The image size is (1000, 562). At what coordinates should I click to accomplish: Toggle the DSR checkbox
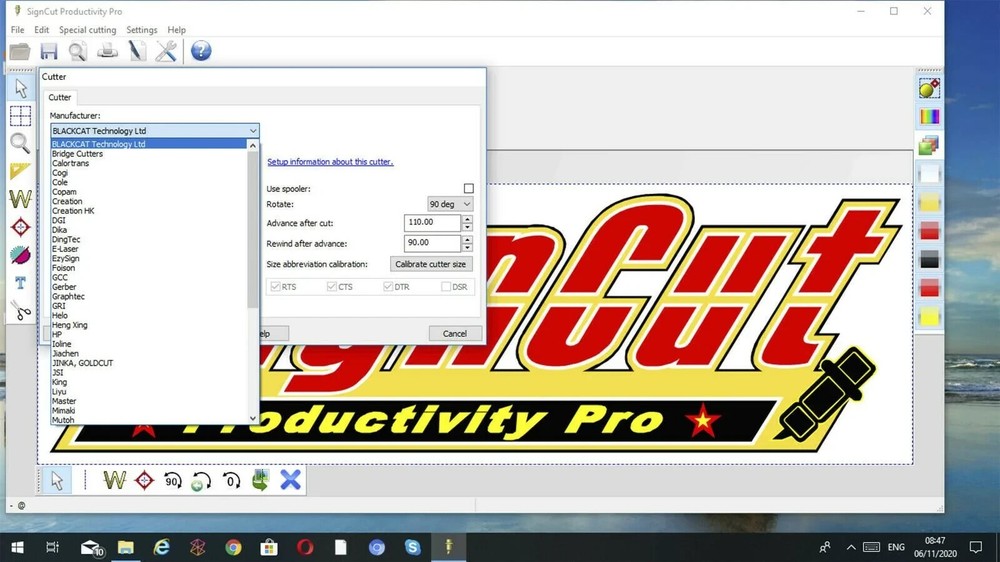[x=446, y=286]
